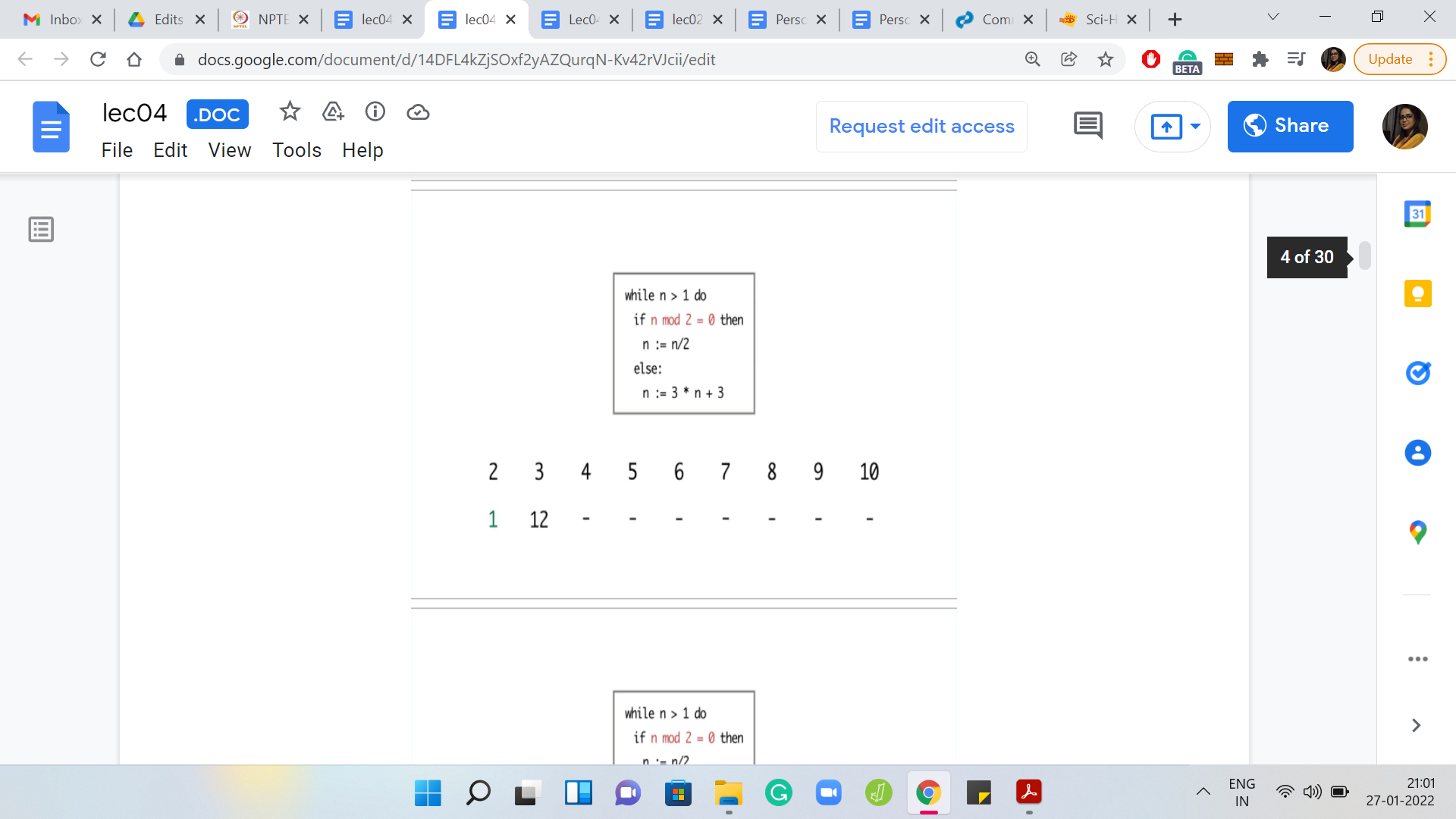The height and width of the screenshot is (819, 1456).
Task: Open Google Tasks side panel
Action: (x=1417, y=373)
